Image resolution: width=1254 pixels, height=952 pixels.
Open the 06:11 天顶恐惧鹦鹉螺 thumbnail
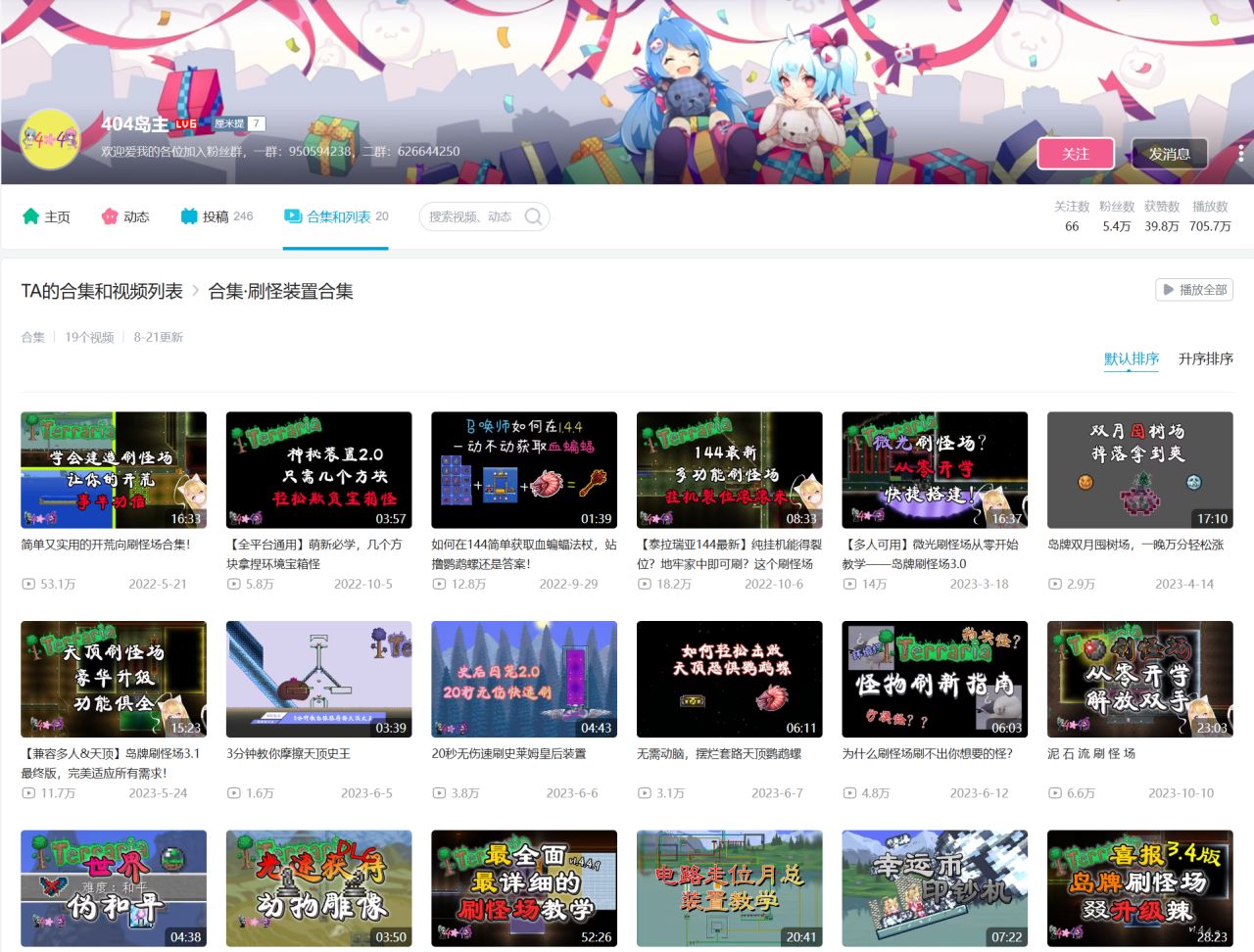point(730,679)
